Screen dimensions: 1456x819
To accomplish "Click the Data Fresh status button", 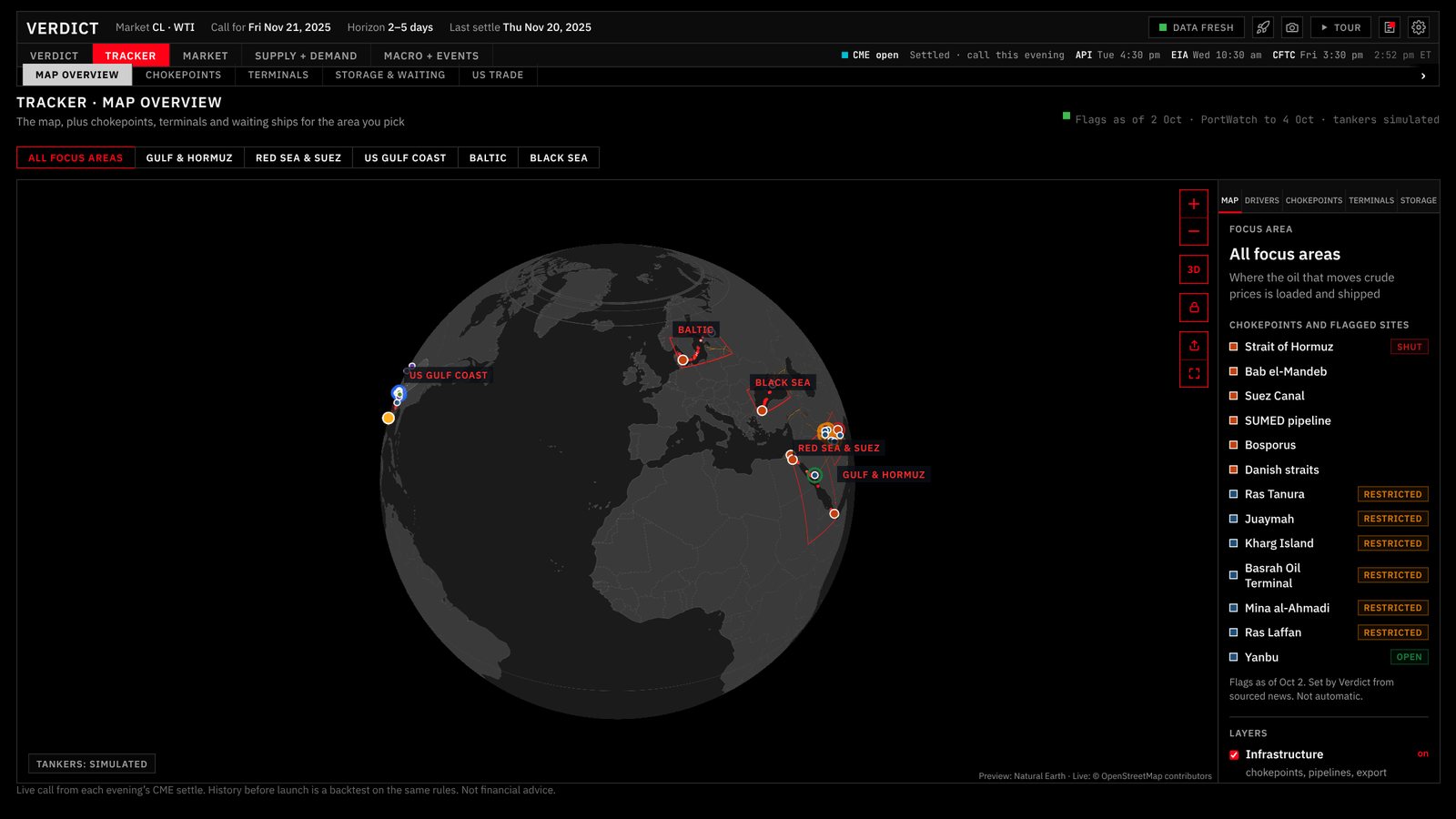I will point(1196,27).
